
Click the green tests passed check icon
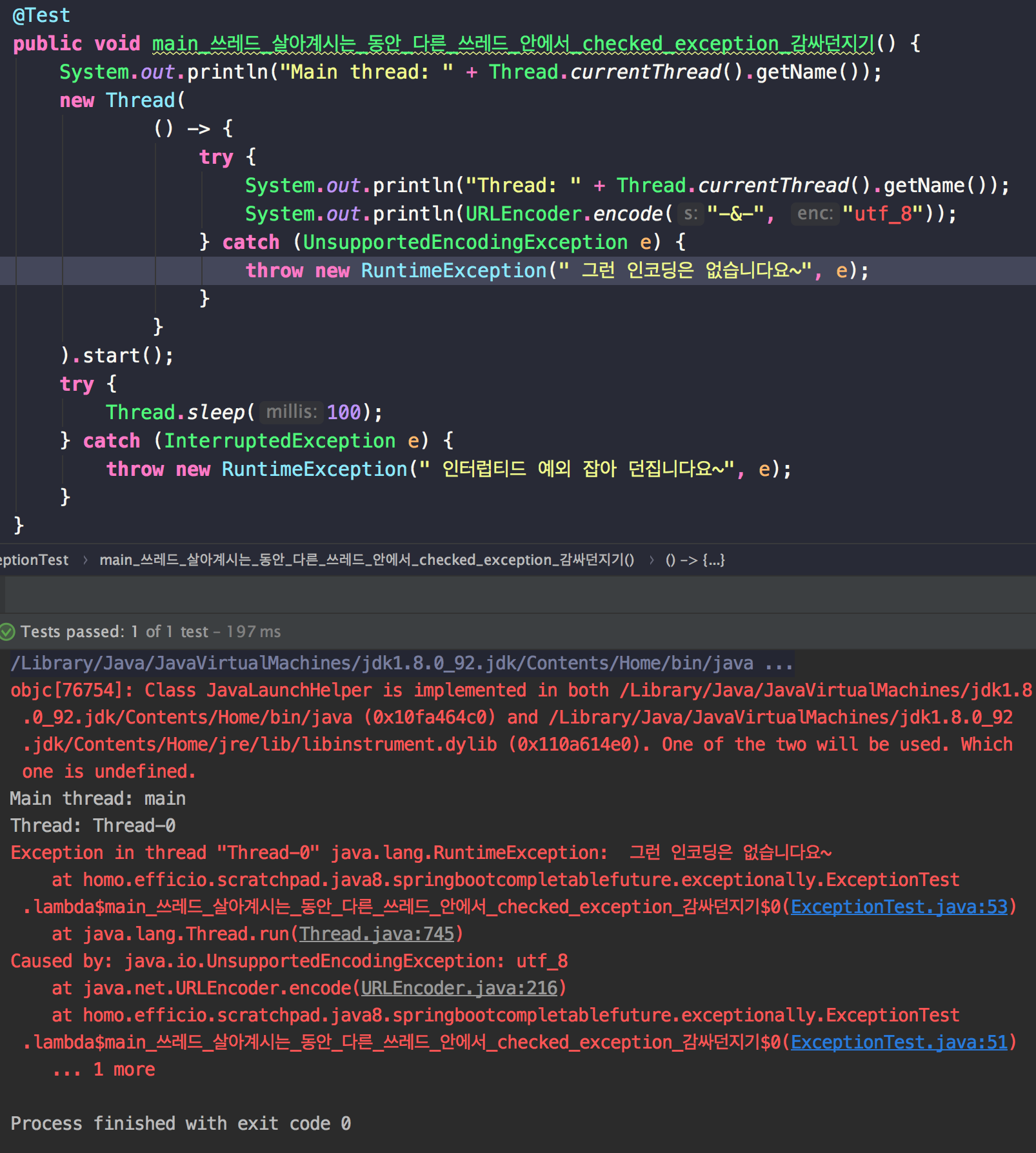click(x=8, y=632)
